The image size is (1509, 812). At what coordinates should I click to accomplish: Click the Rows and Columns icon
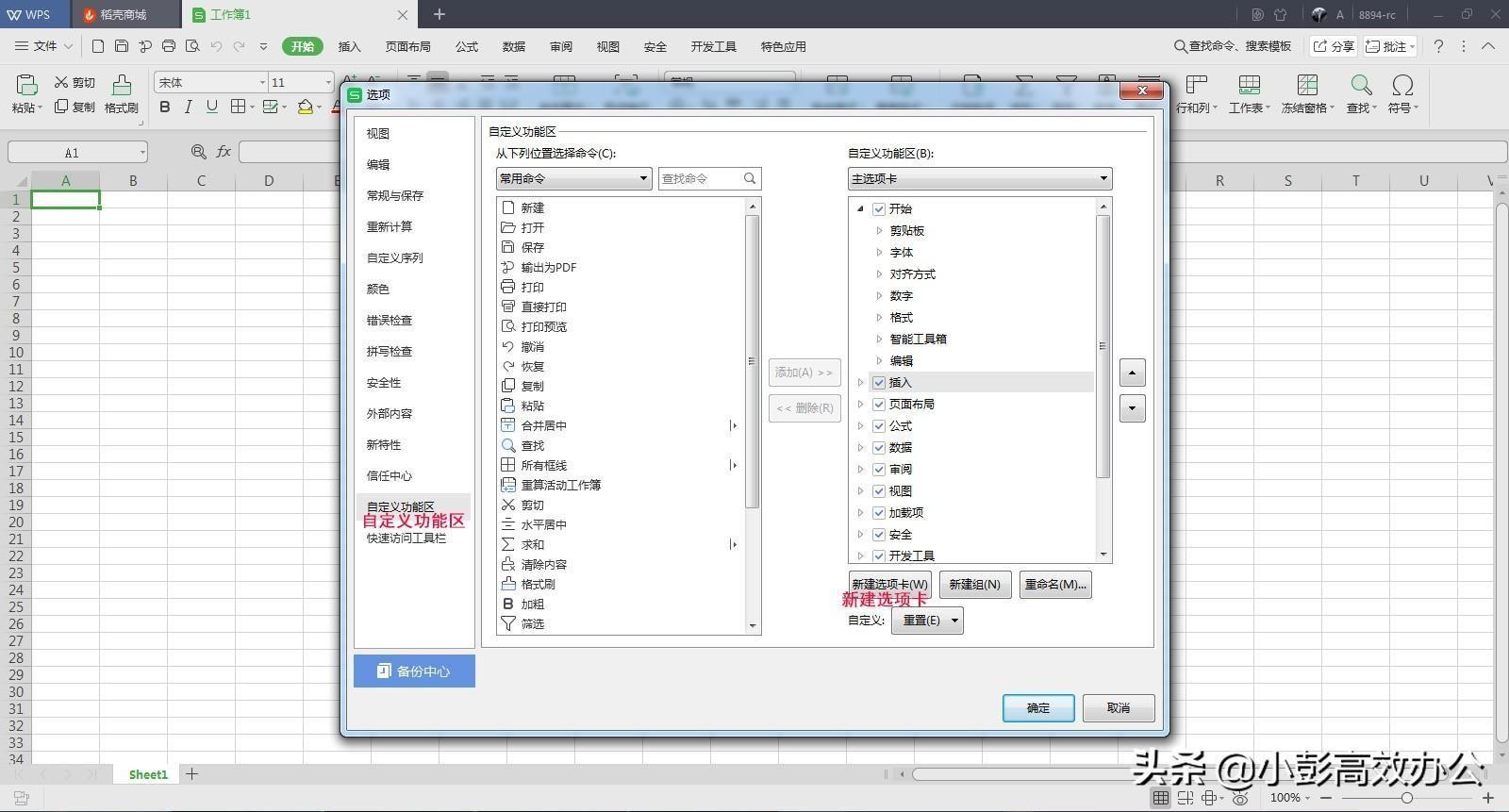[x=1197, y=85]
